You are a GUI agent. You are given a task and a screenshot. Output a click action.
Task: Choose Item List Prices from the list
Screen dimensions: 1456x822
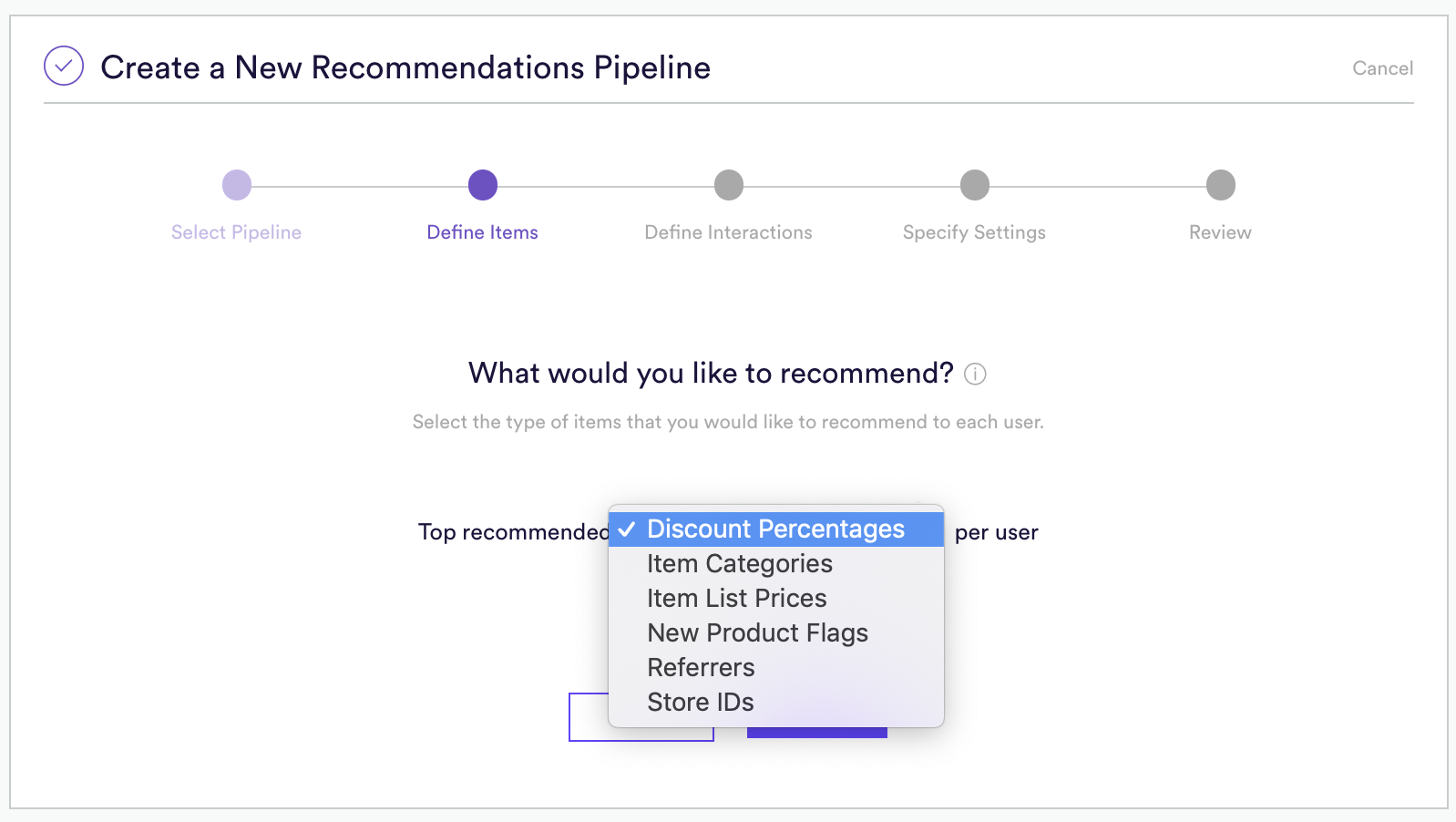click(776, 599)
